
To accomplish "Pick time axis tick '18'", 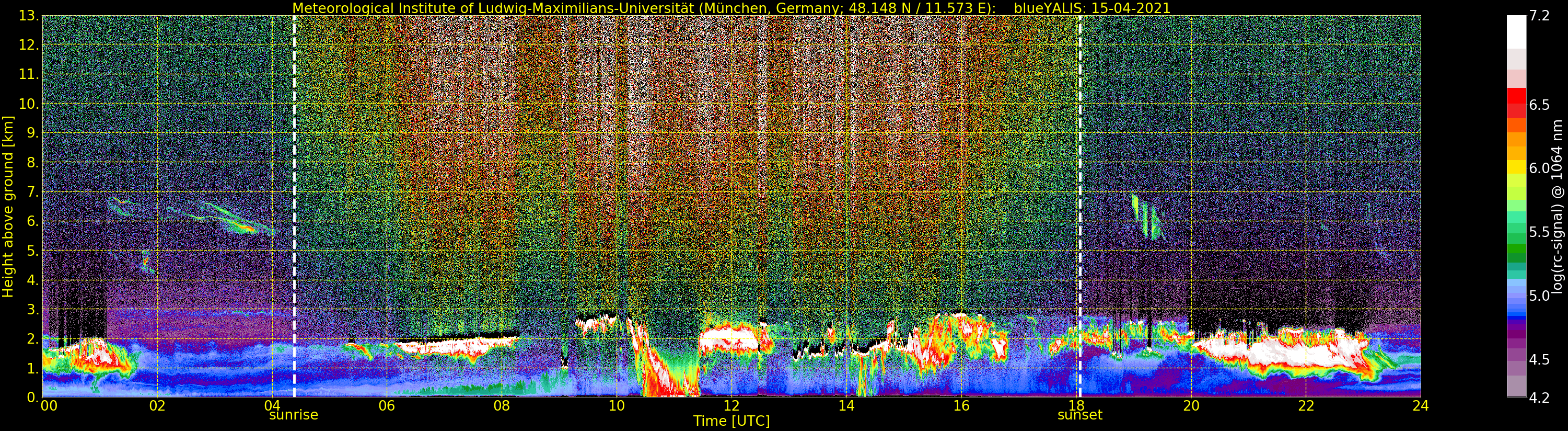I will [x=1076, y=405].
